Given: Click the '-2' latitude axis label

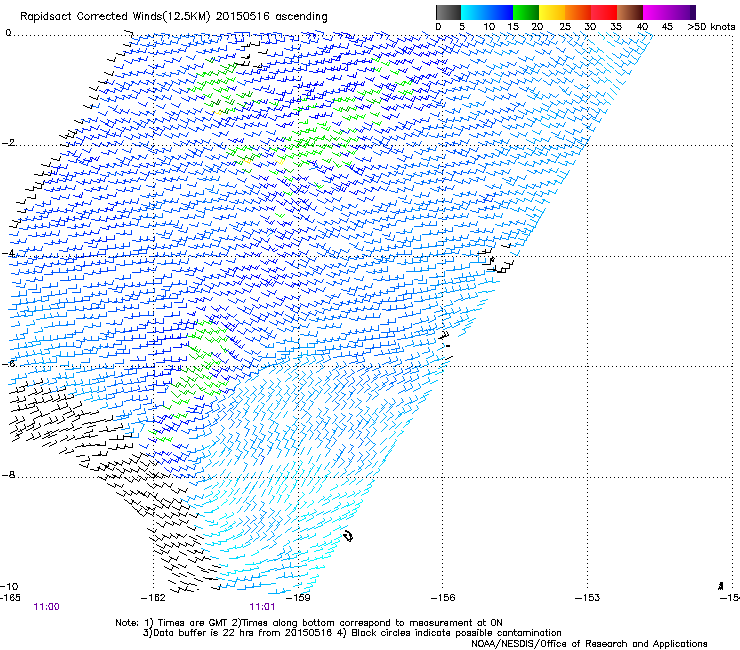Looking at the screenshot, I should click(9, 143).
